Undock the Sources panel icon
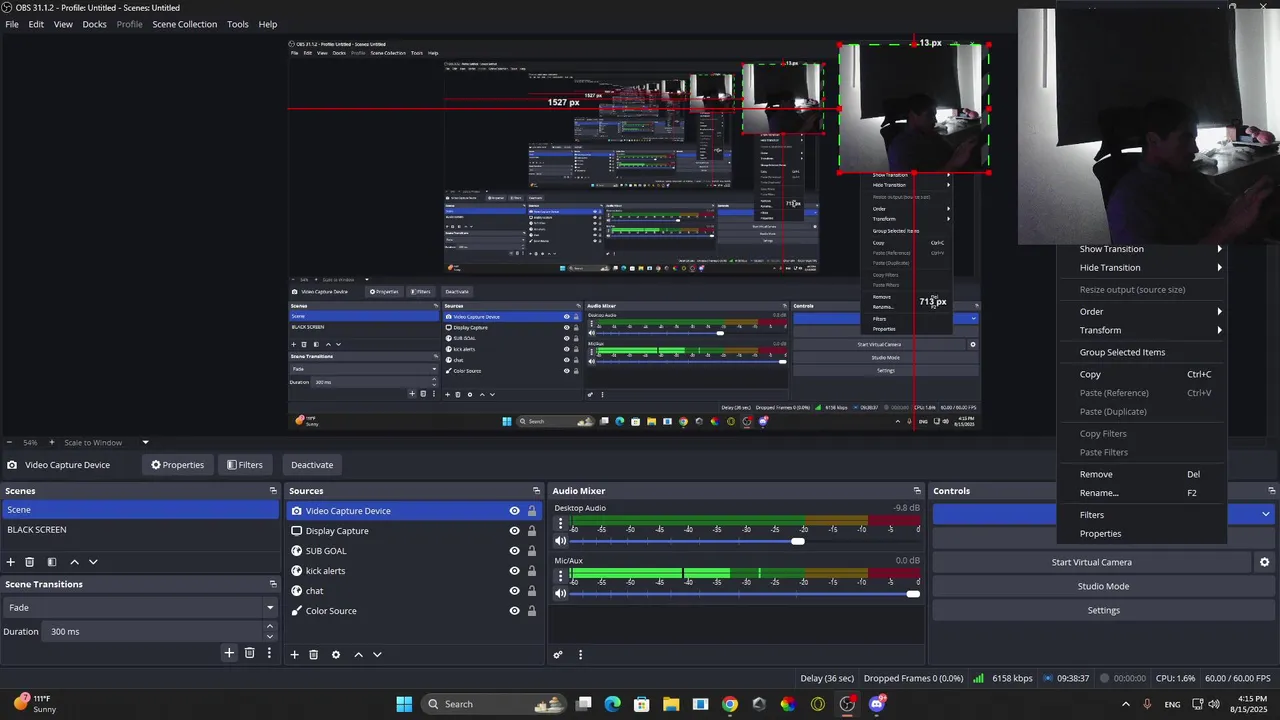Viewport: 1280px width, 720px height. (536, 491)
